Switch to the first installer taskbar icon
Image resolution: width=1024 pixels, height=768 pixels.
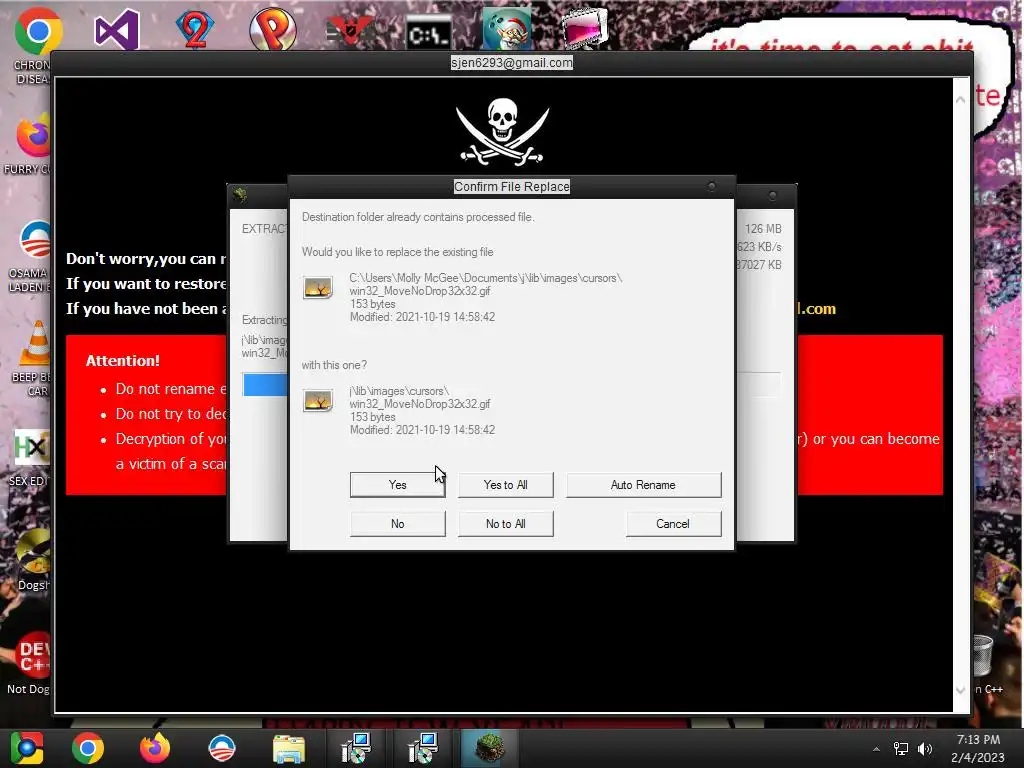click(356, 748)
